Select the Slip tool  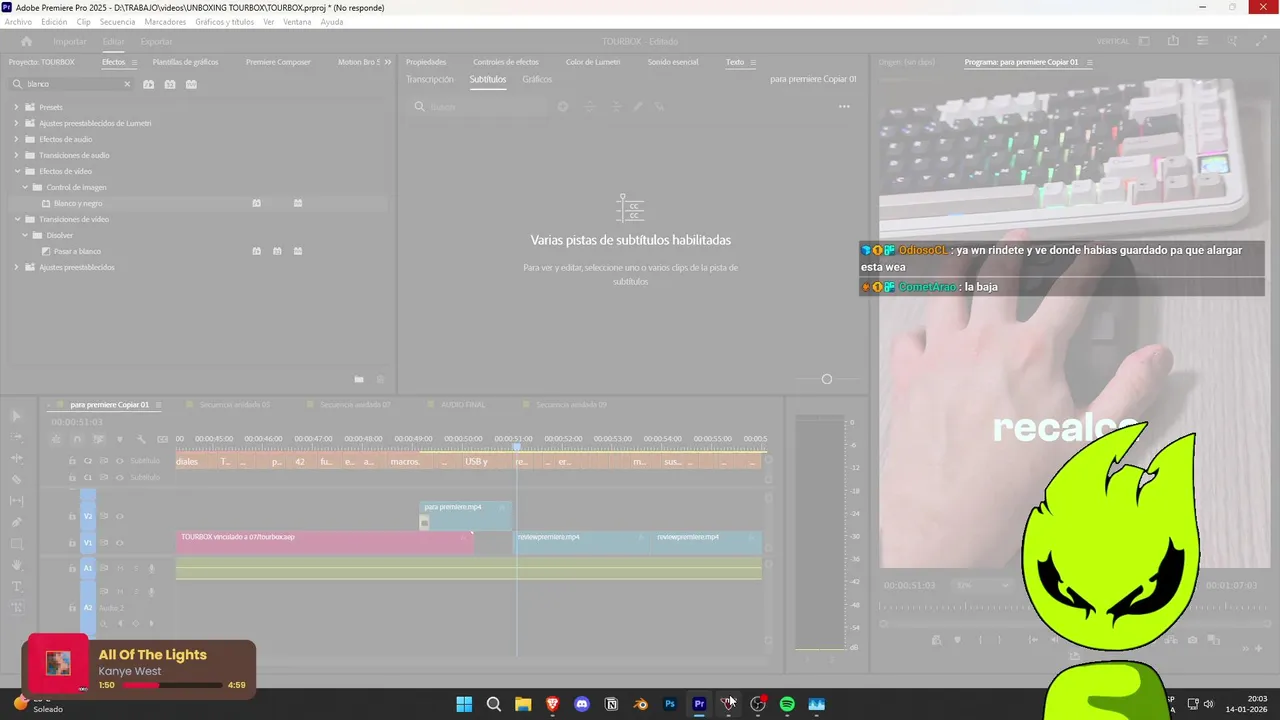[x=17, y=501]
